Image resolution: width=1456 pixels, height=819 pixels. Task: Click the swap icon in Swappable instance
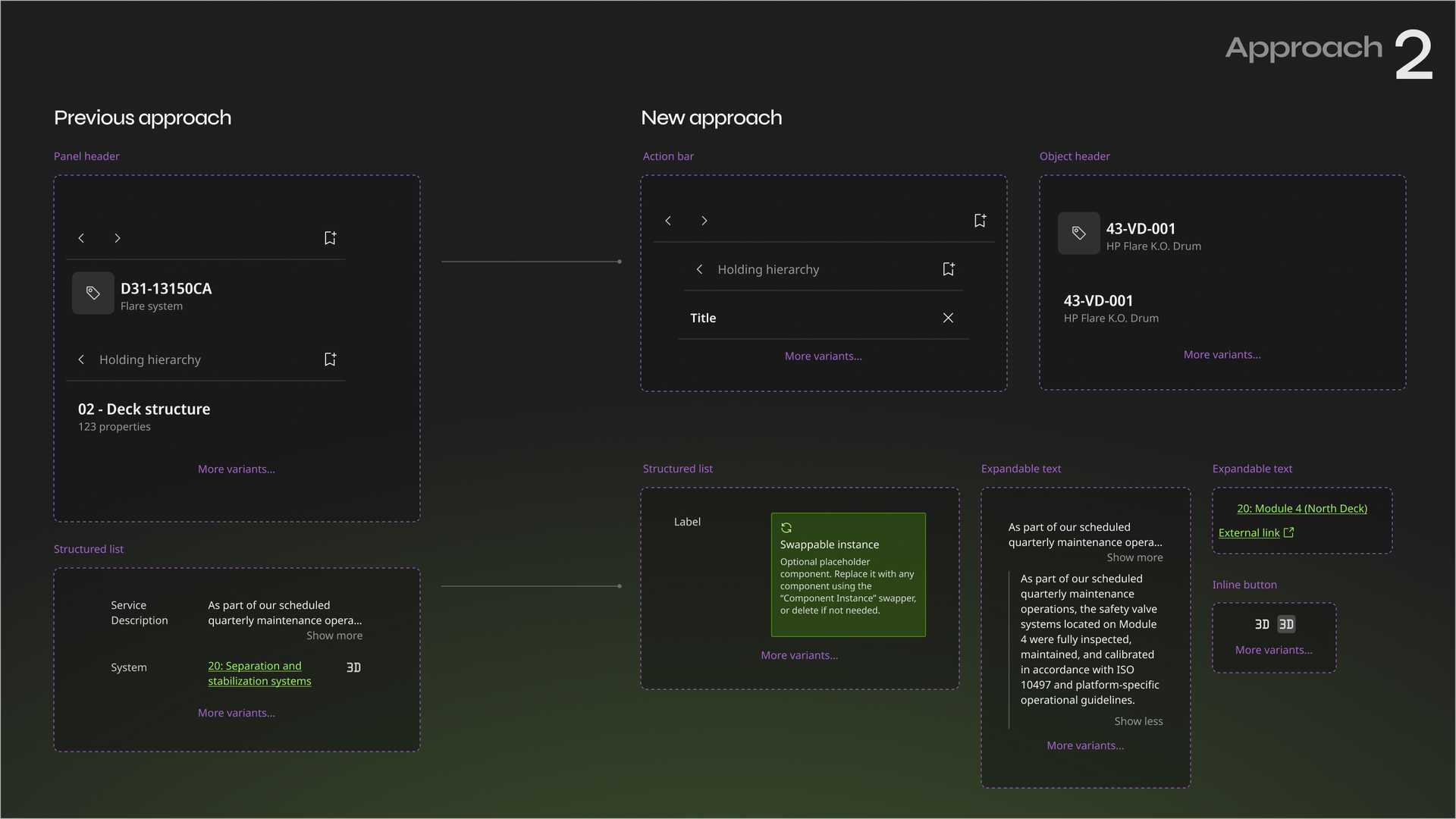786,528
